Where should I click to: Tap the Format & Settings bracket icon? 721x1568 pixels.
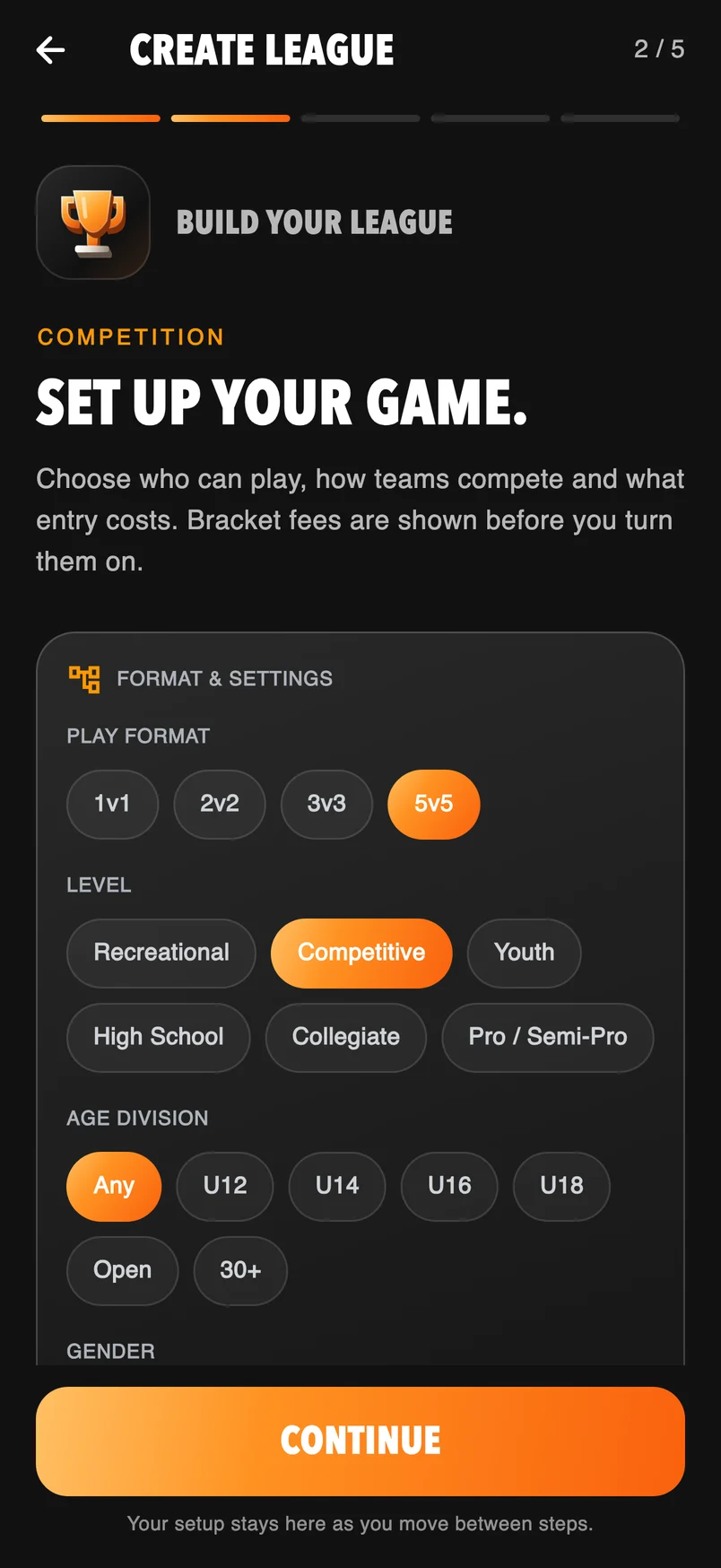[84, 679]
